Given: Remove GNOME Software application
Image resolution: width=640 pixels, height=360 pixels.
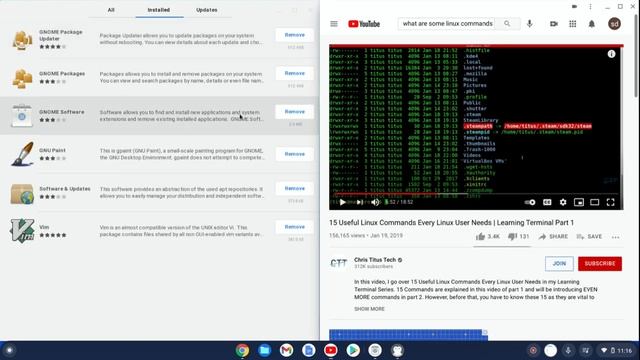Looking at the screenshot, I should point(294,112).
